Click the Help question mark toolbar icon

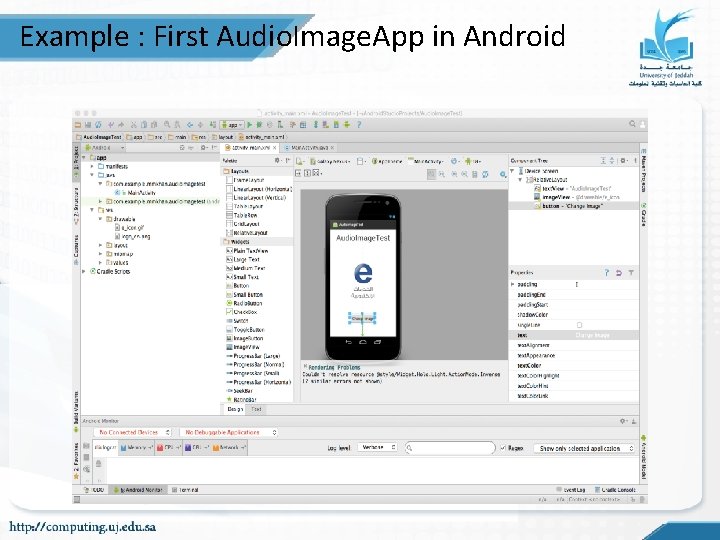click(359, 124)
